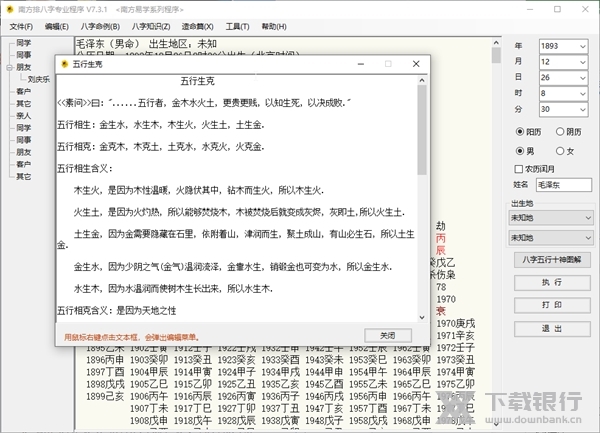Image resolution: width=600 pixels, height=433 pixels.
Task: Click the 1914甲寅 entry in the year table
Action: 193,372
